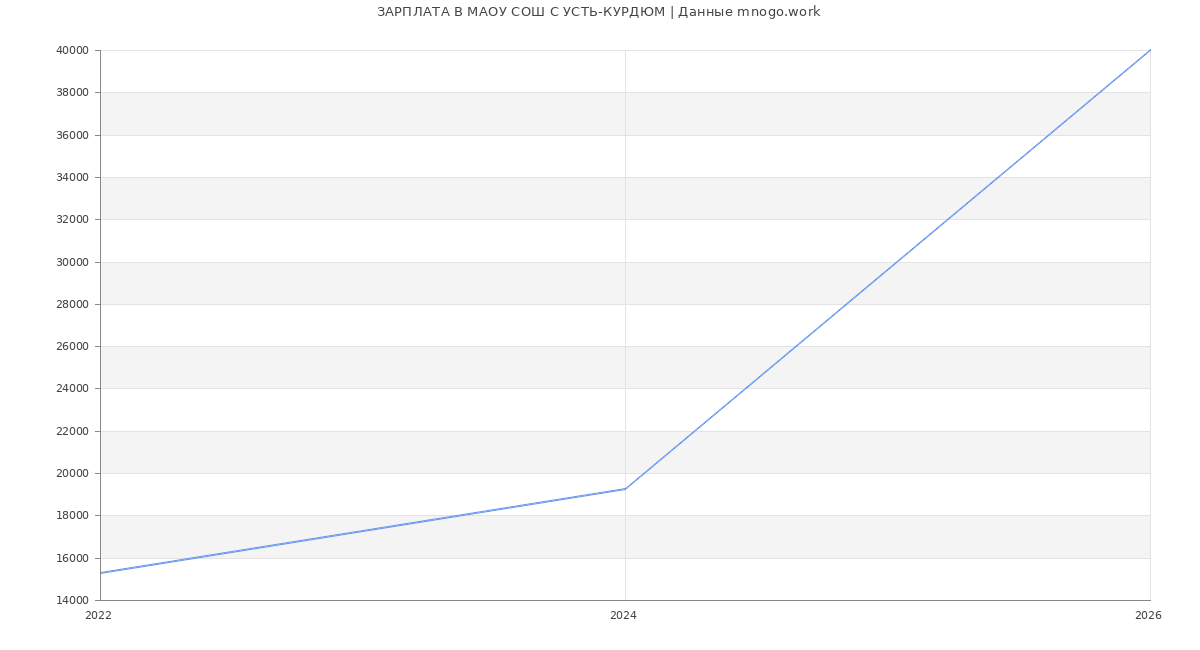Click the 2026 x-axis label
The height and width of the screenshot is (650, 1200).
(x=1148, y=616)
